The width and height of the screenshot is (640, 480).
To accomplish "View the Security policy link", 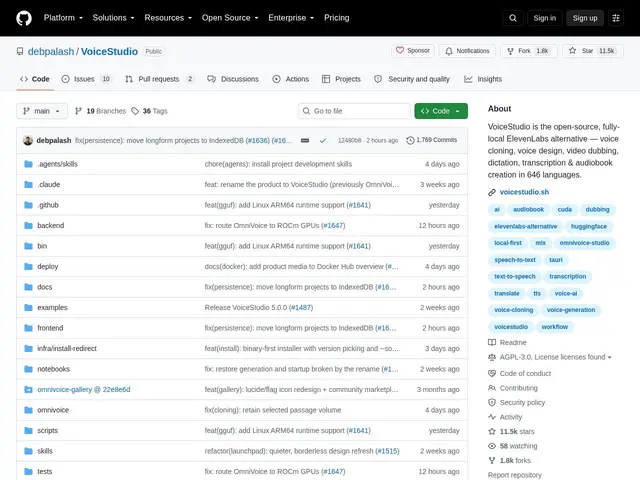I will 517,402.
